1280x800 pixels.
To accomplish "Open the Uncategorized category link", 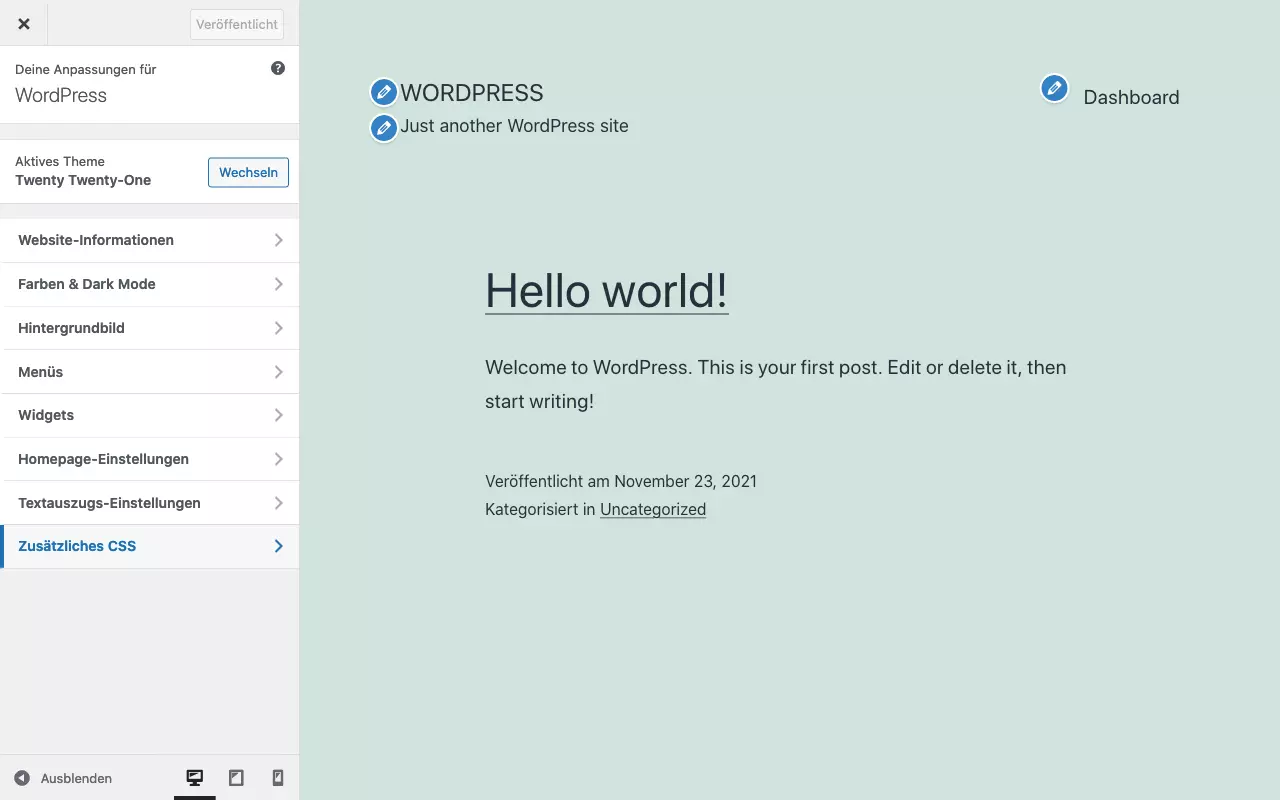I will [x=653, y=509].
